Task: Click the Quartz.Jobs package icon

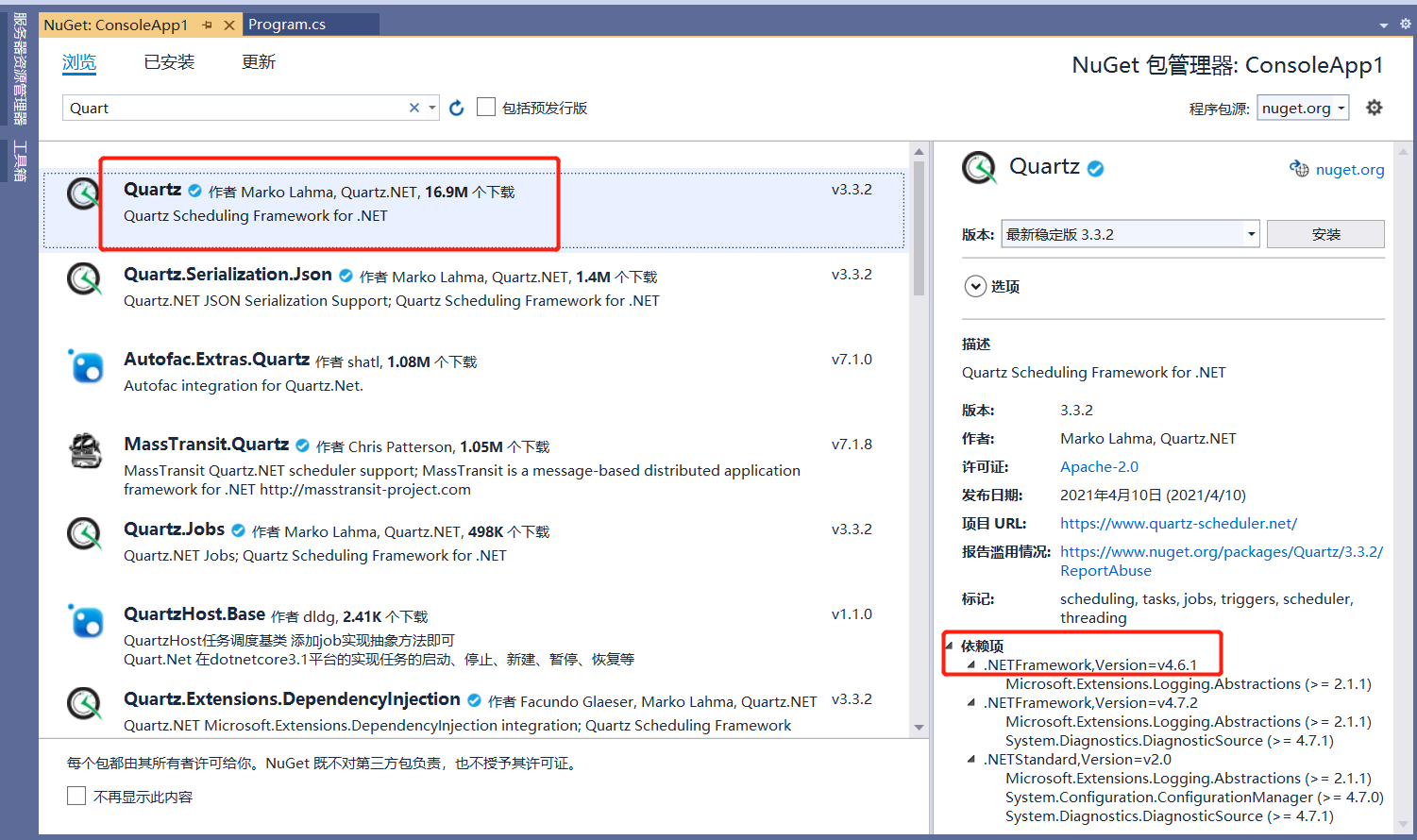Action: pyautogui.click(x=84, y=534)
